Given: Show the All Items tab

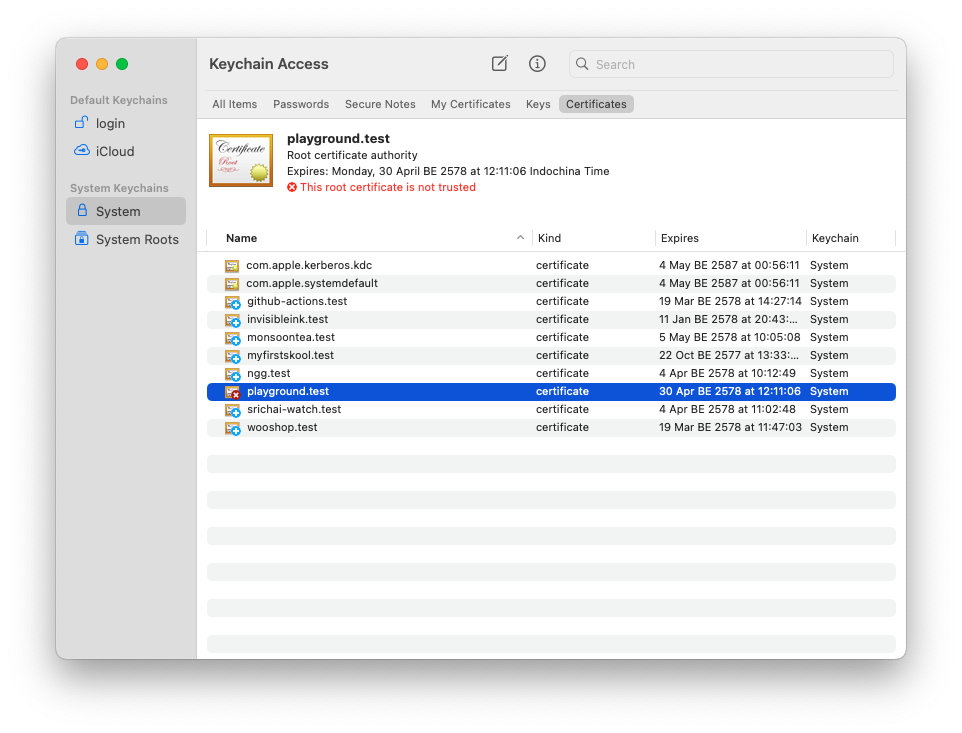Looking at the screenshot, I should [x=235, y=104].
